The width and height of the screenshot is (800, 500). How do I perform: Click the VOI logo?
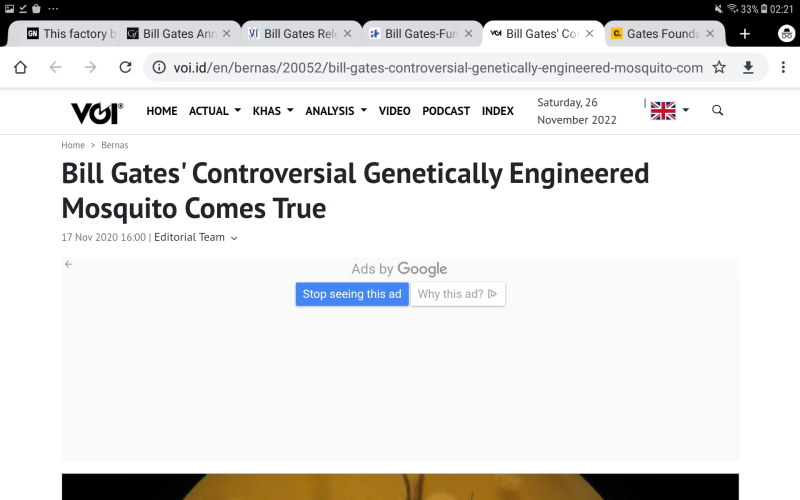[x=96, y=111]
